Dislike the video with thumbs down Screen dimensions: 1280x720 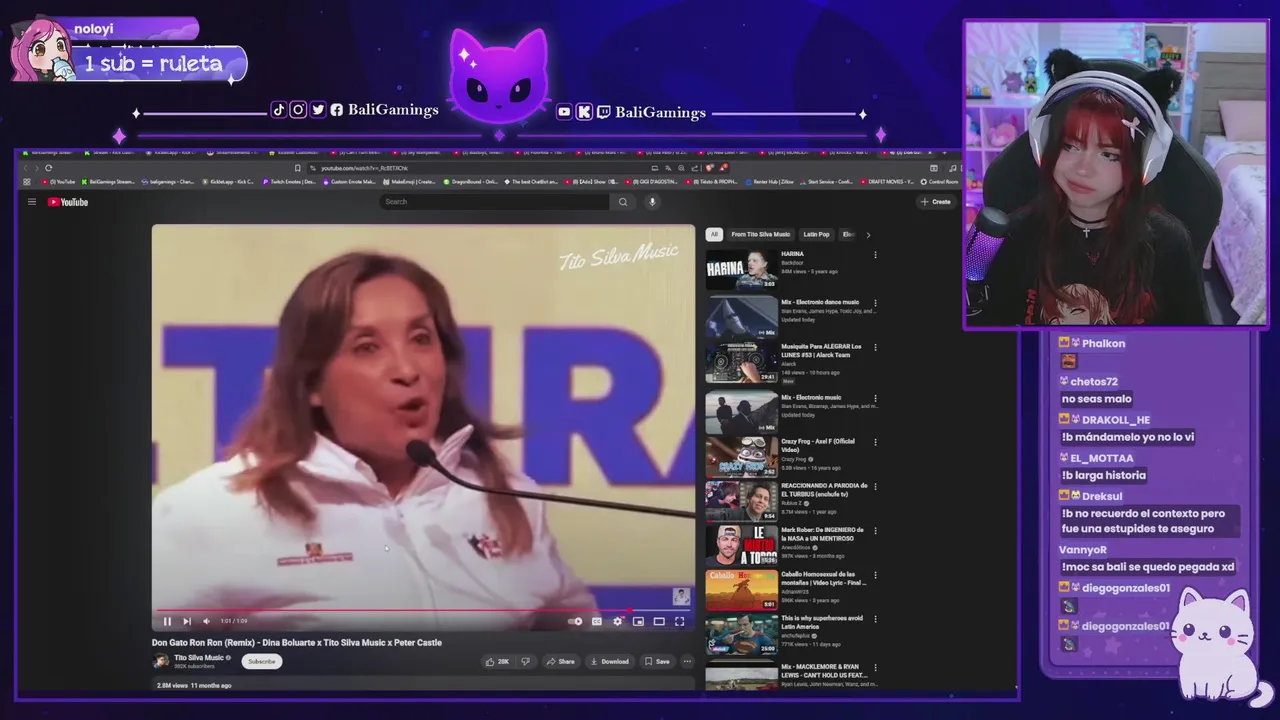tap(525, 661)
